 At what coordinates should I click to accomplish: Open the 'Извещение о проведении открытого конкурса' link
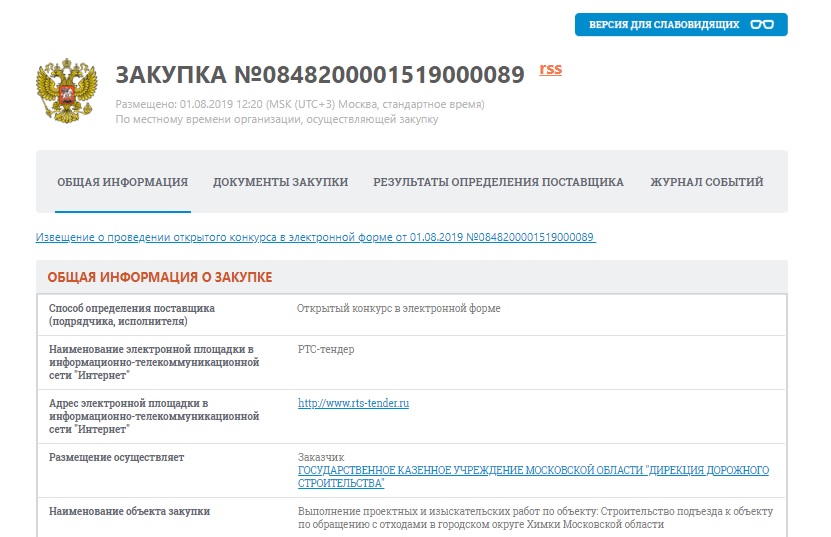[316, 237]
